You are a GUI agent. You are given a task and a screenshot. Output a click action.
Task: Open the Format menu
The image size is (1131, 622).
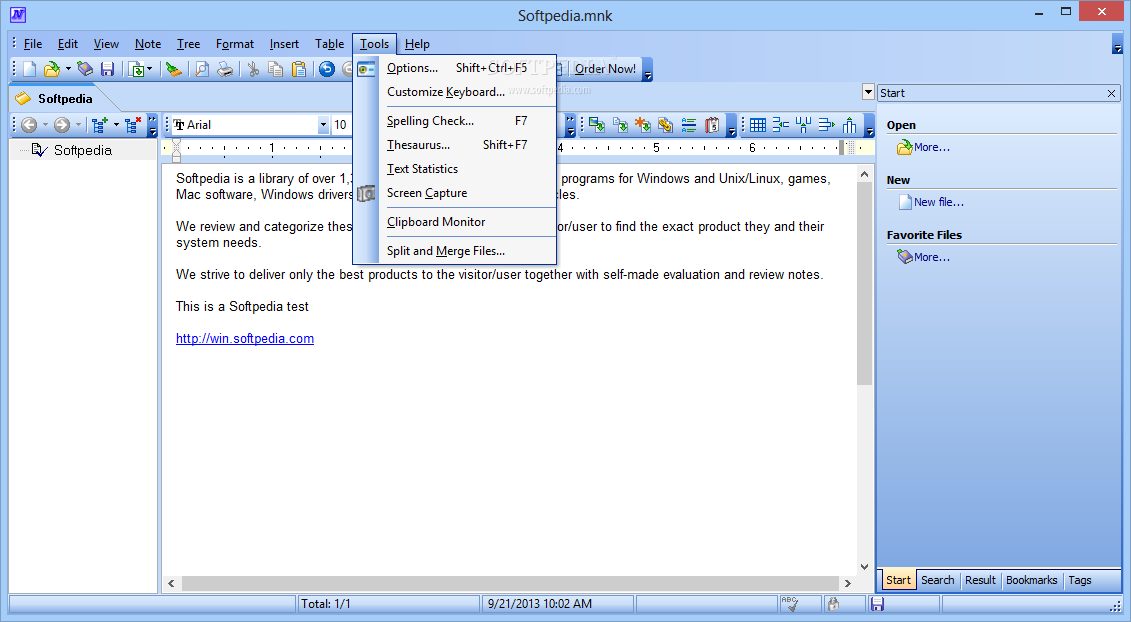click(x=235, y=44)
